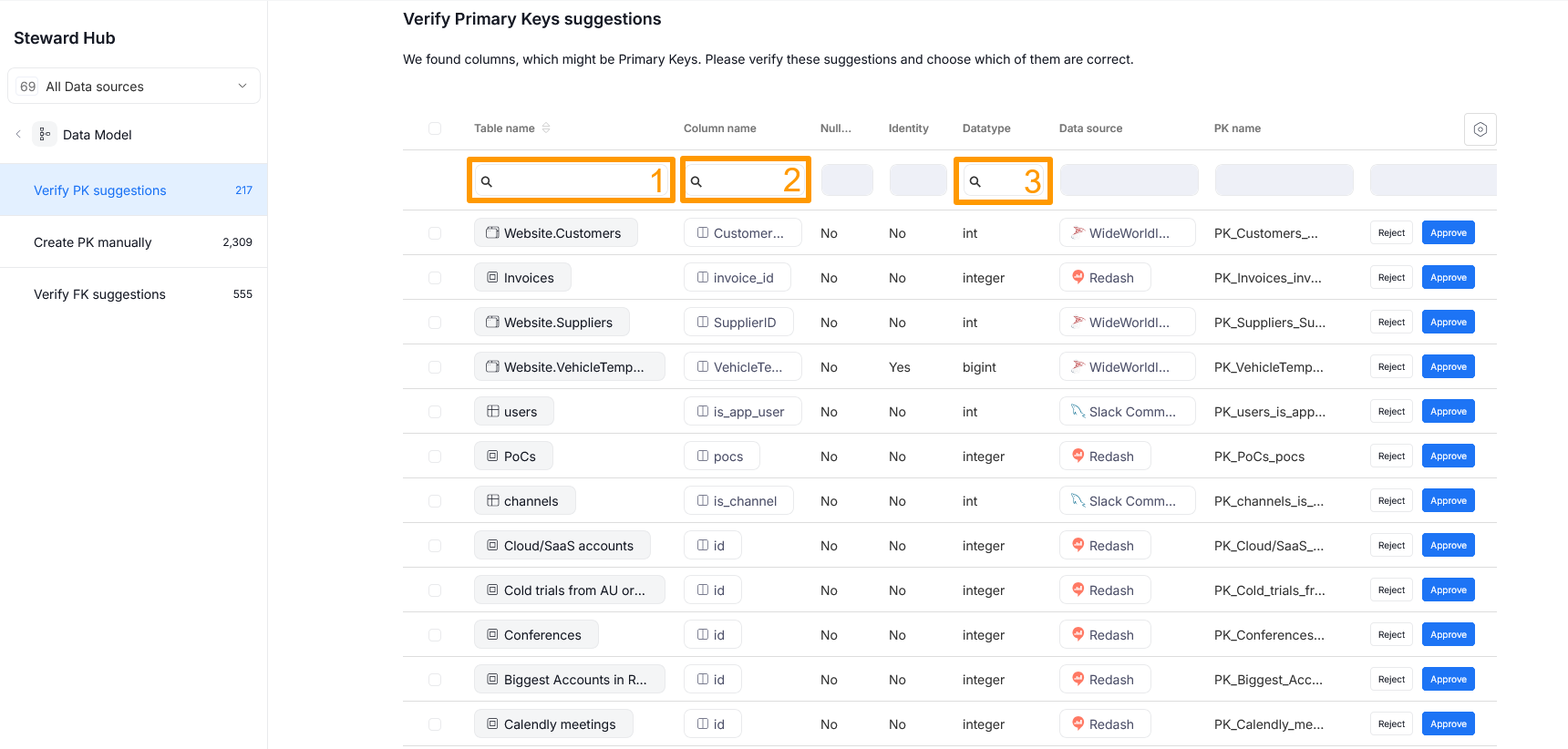
Task: Open Create PK manually section
Action: pos(93,242)
